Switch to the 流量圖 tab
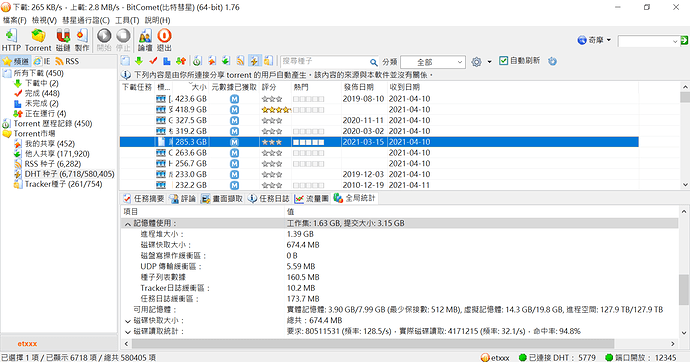This screenshot has height=362, width=690. pos(312,198)
